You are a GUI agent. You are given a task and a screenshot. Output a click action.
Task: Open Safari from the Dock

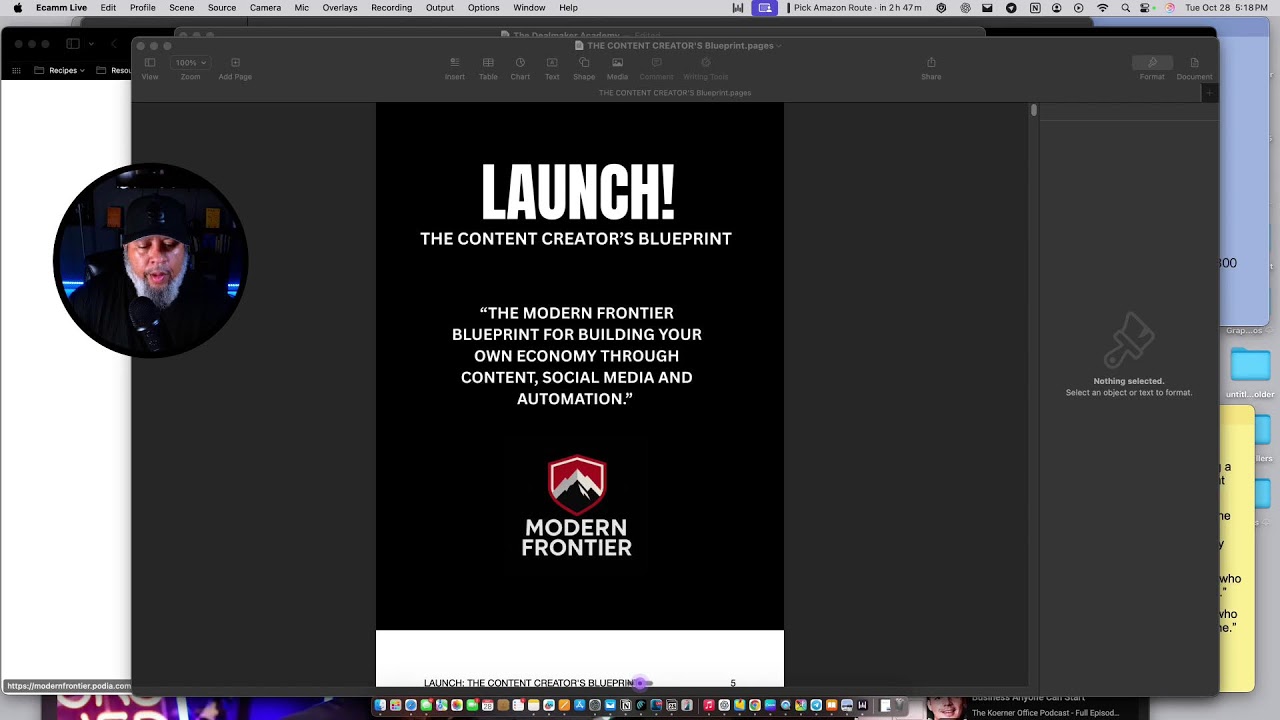[x=411, y=706]
